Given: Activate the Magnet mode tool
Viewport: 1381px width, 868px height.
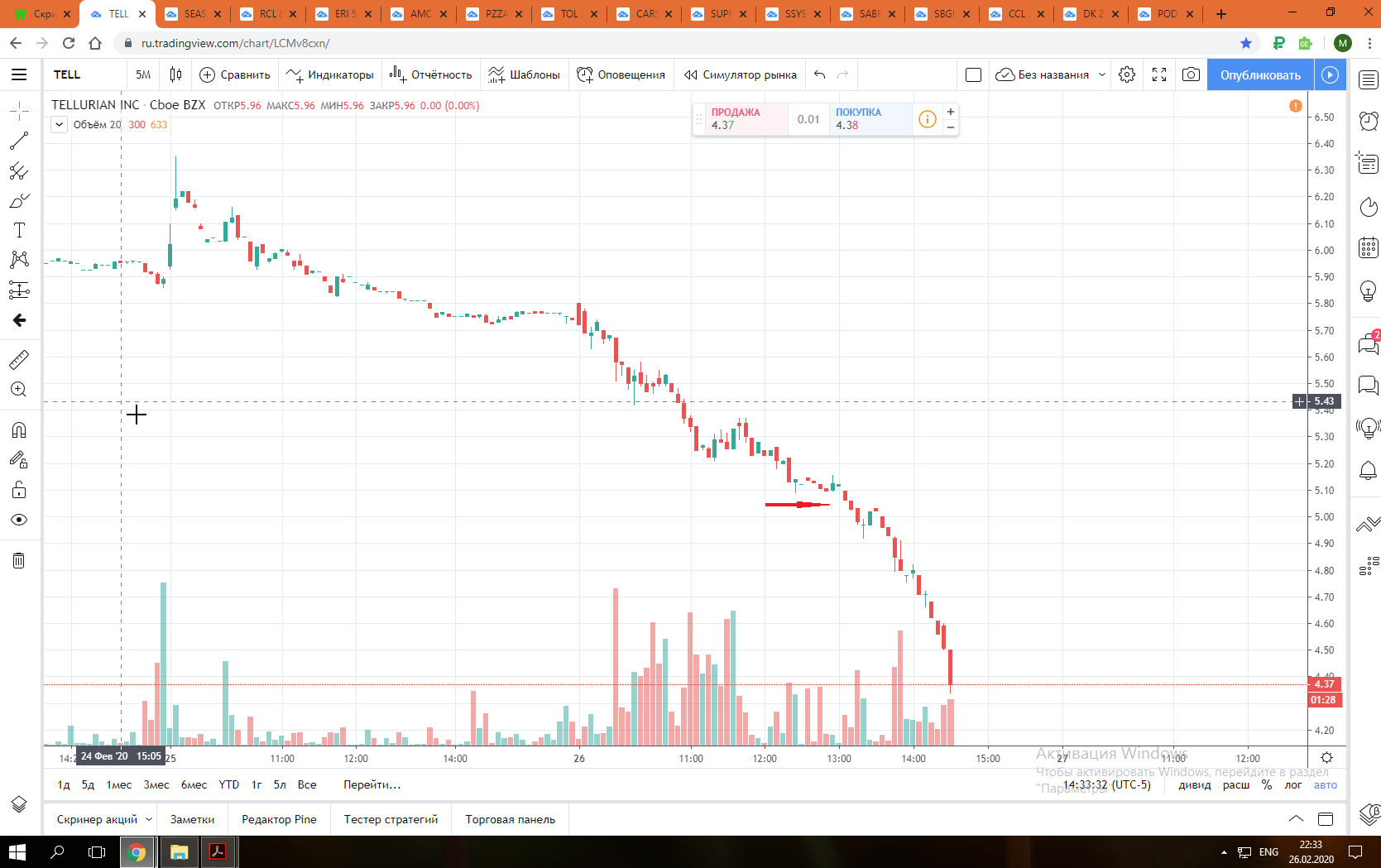Looking at the screenshot, I should (19, 430).
